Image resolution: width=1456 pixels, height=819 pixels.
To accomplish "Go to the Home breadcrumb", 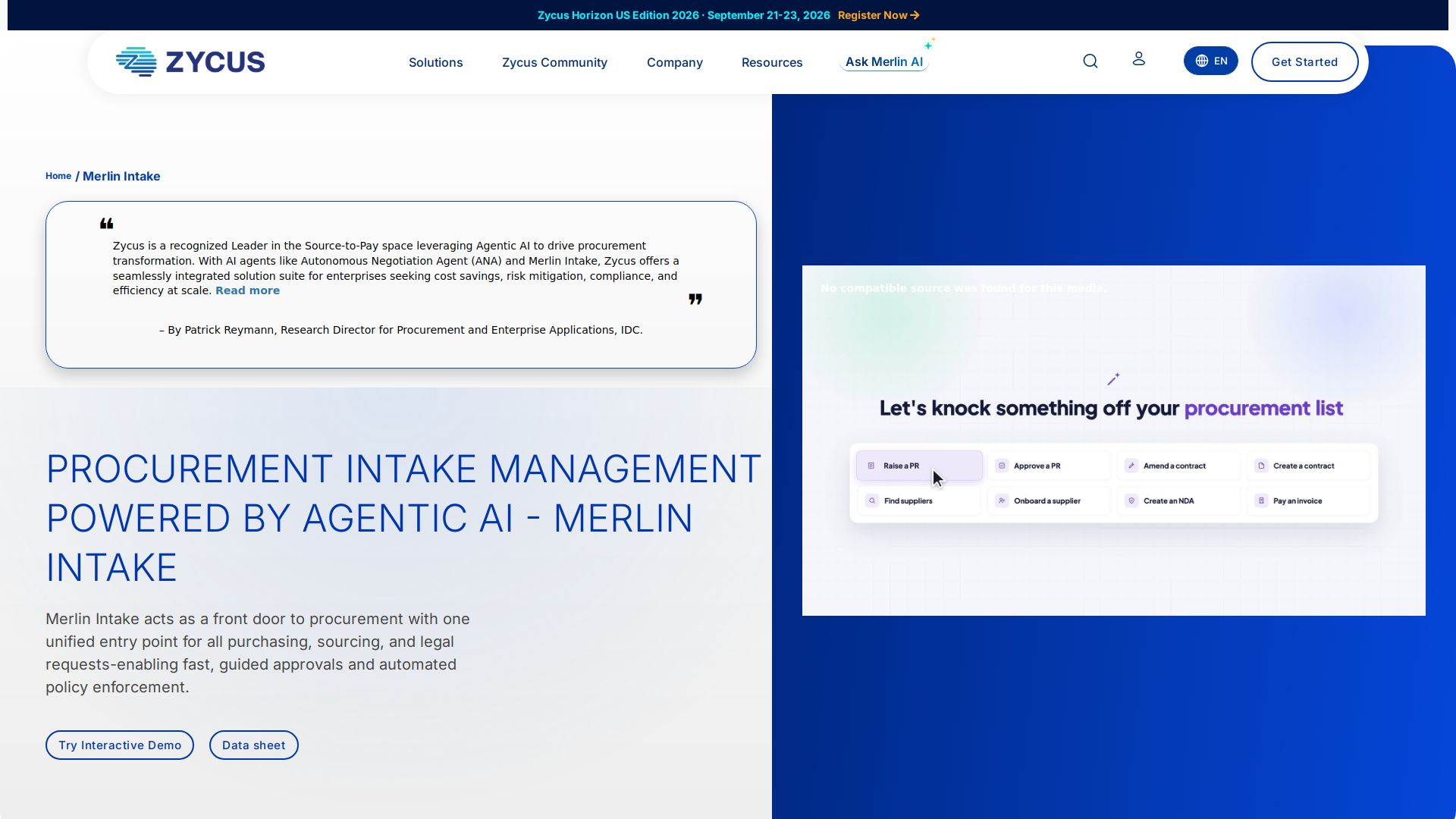I will [58, 176].
